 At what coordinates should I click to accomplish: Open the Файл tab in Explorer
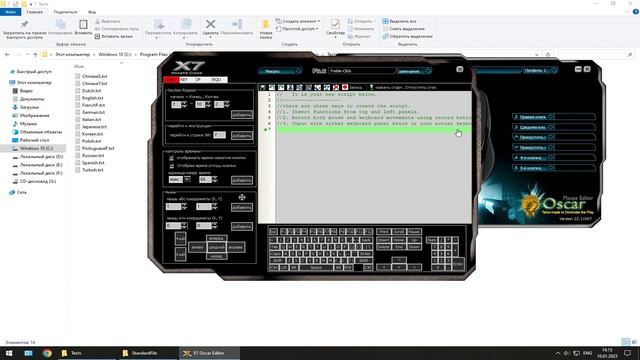pos(11,12)
